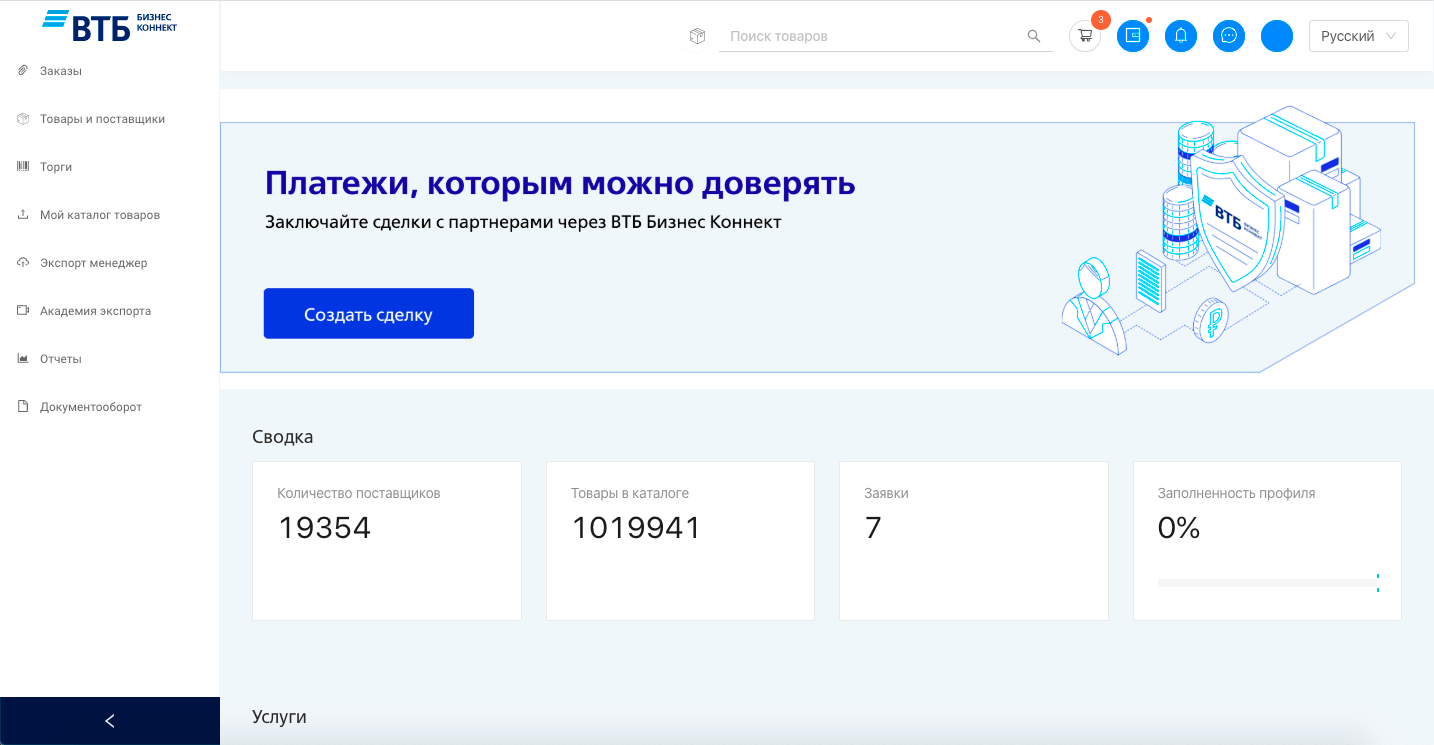Click the Заполненность профиля progress bar

coord(1268,583)
